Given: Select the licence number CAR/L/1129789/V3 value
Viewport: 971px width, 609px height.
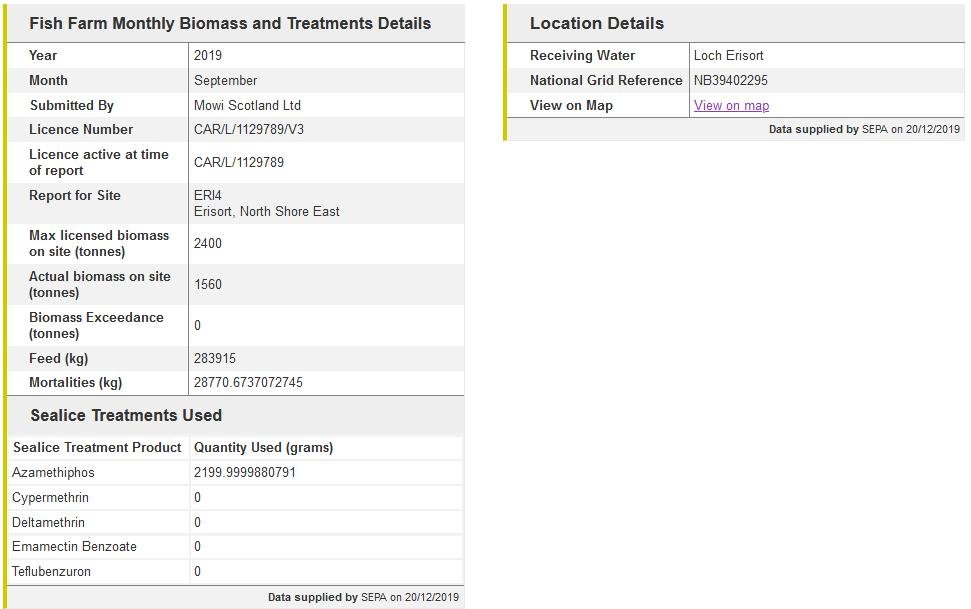Looking at the screenshot, I should click(x=248, y=129).
